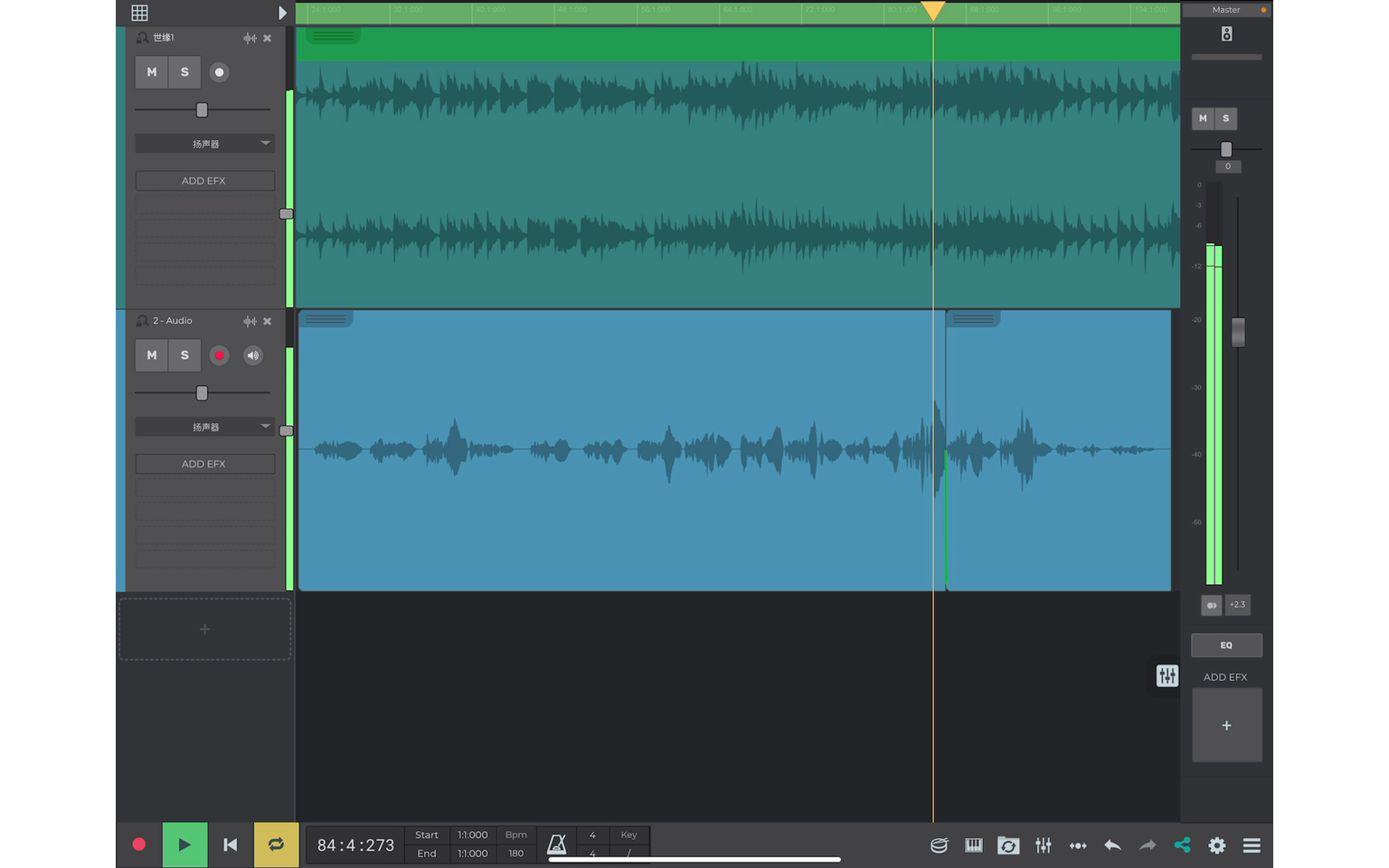
Task: Open the grid view icon at top left
Action: pos(139,13)
